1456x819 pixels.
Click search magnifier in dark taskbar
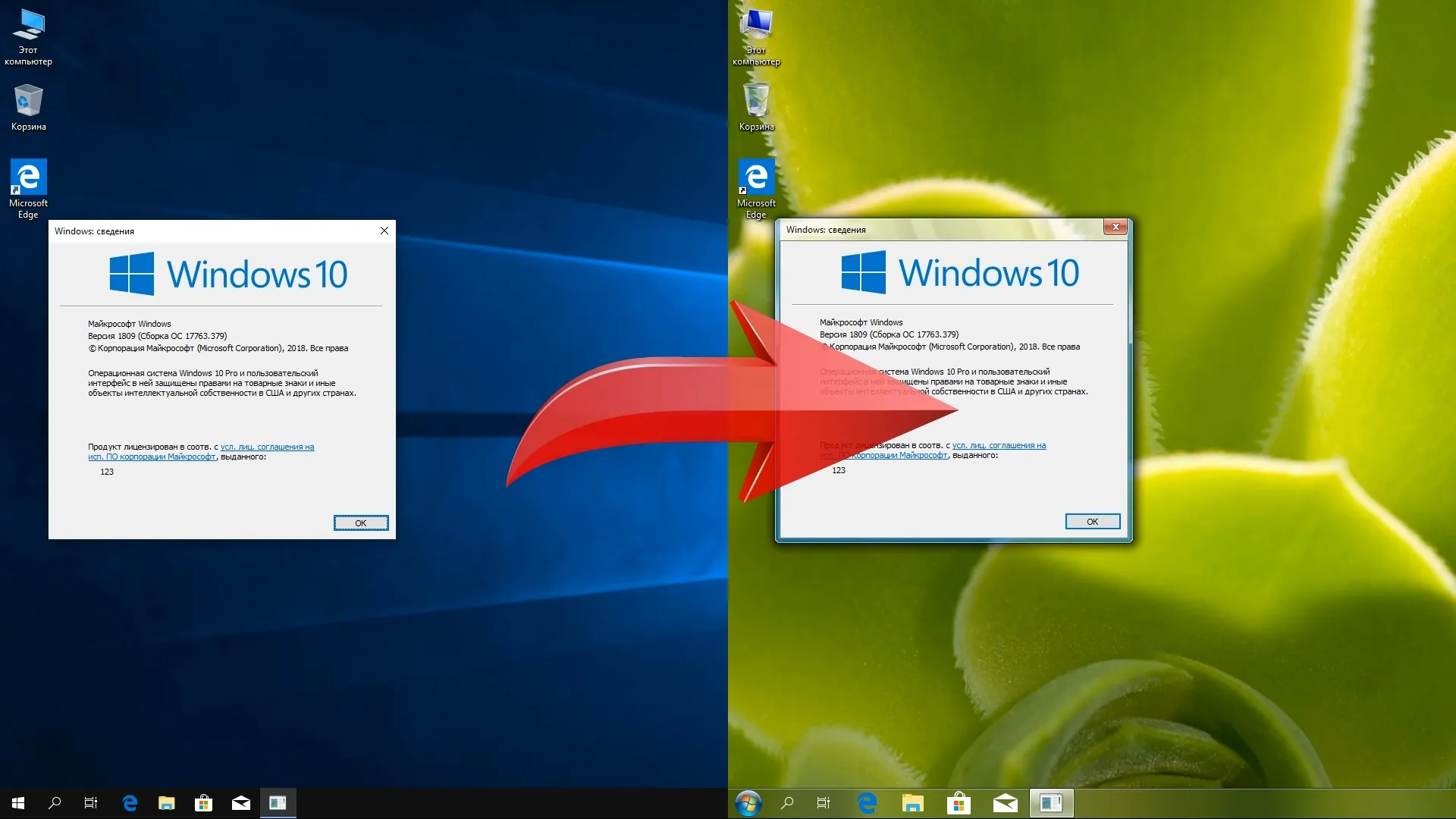(x=55, y=802)
